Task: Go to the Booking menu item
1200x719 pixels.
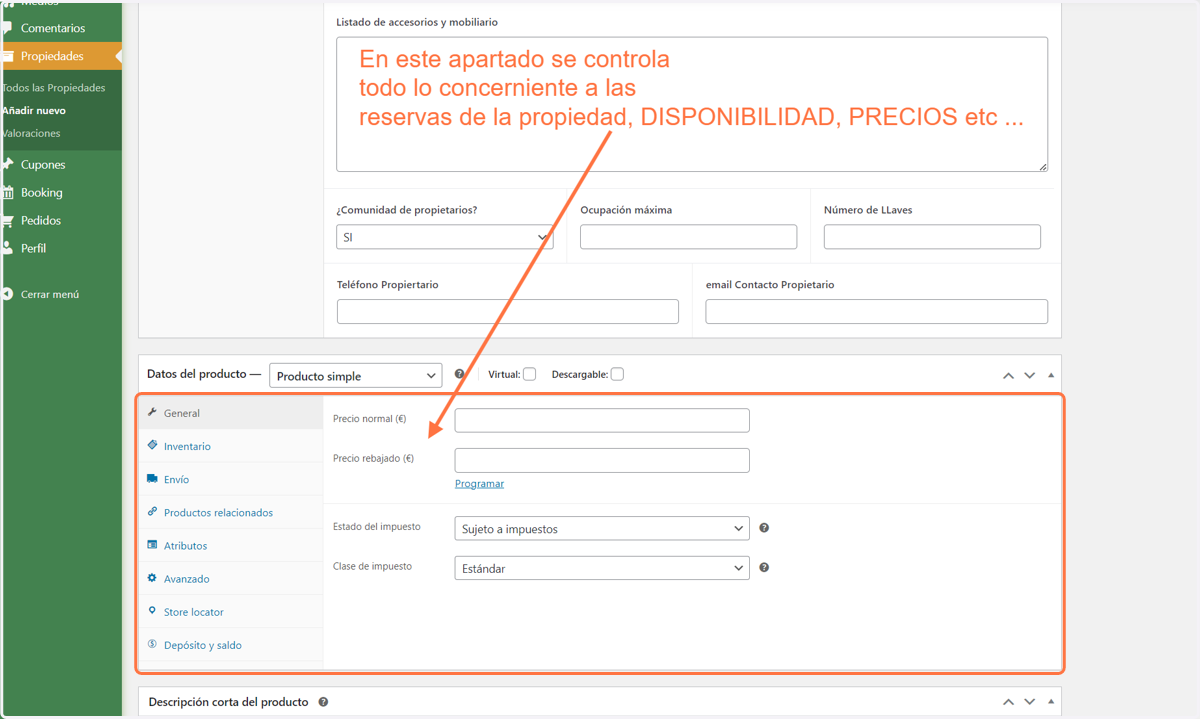Action: (x=61, y=192)
